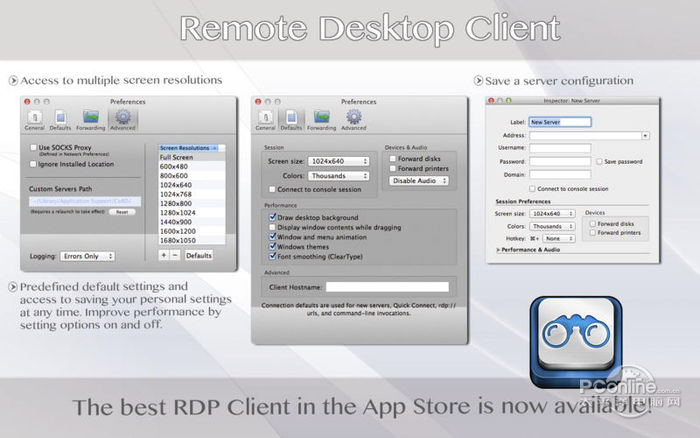The image size is (700, 438).
Task: Expand the Performance & Audio section
Action: click(x=500, y=249)
